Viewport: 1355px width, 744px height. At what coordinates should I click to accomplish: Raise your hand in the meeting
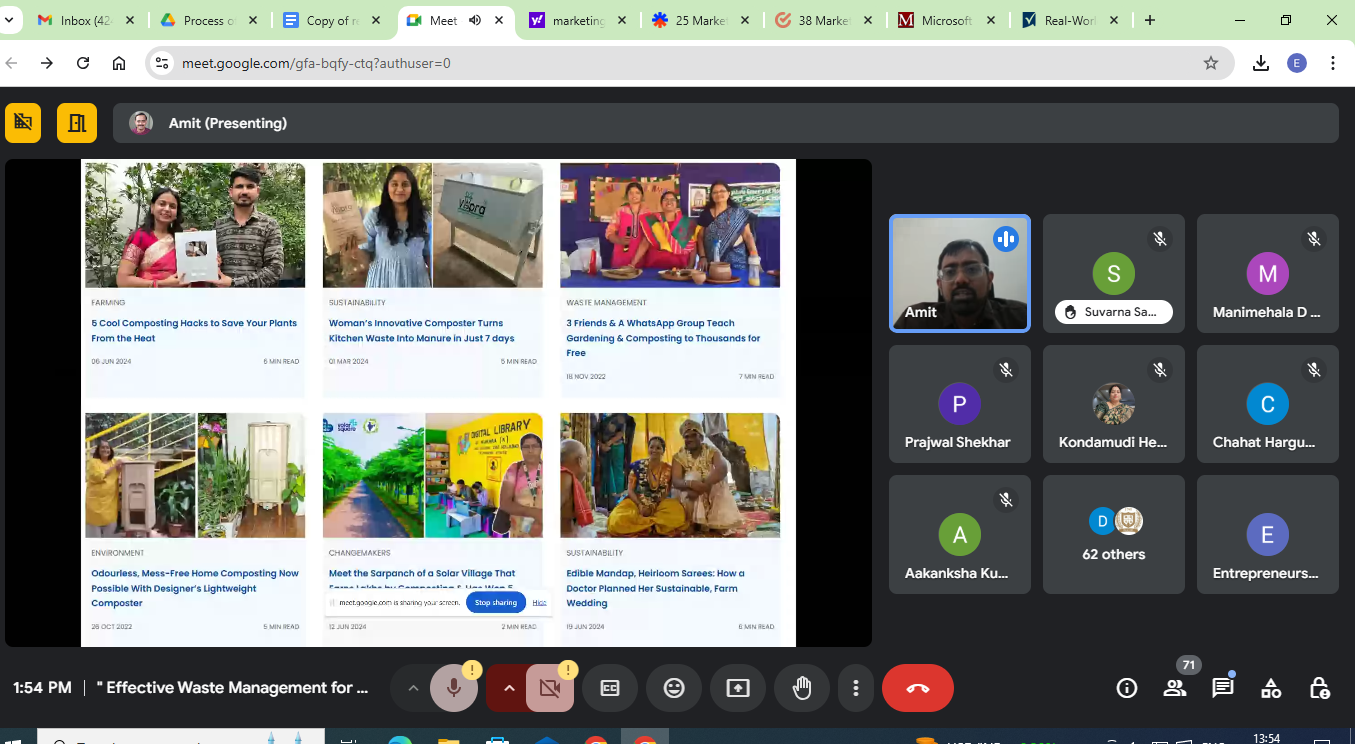click(801, 688)
